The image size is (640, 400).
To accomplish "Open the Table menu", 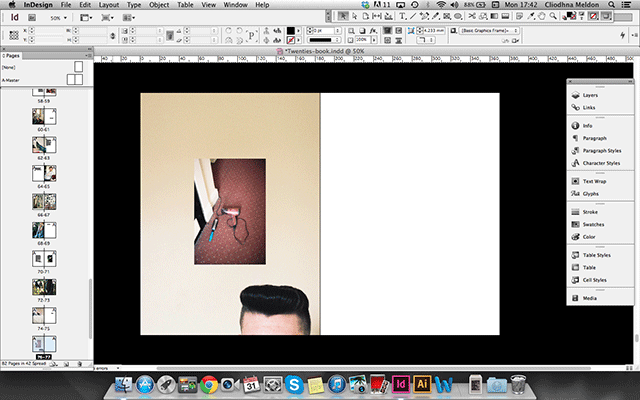I will coord(185,5).
